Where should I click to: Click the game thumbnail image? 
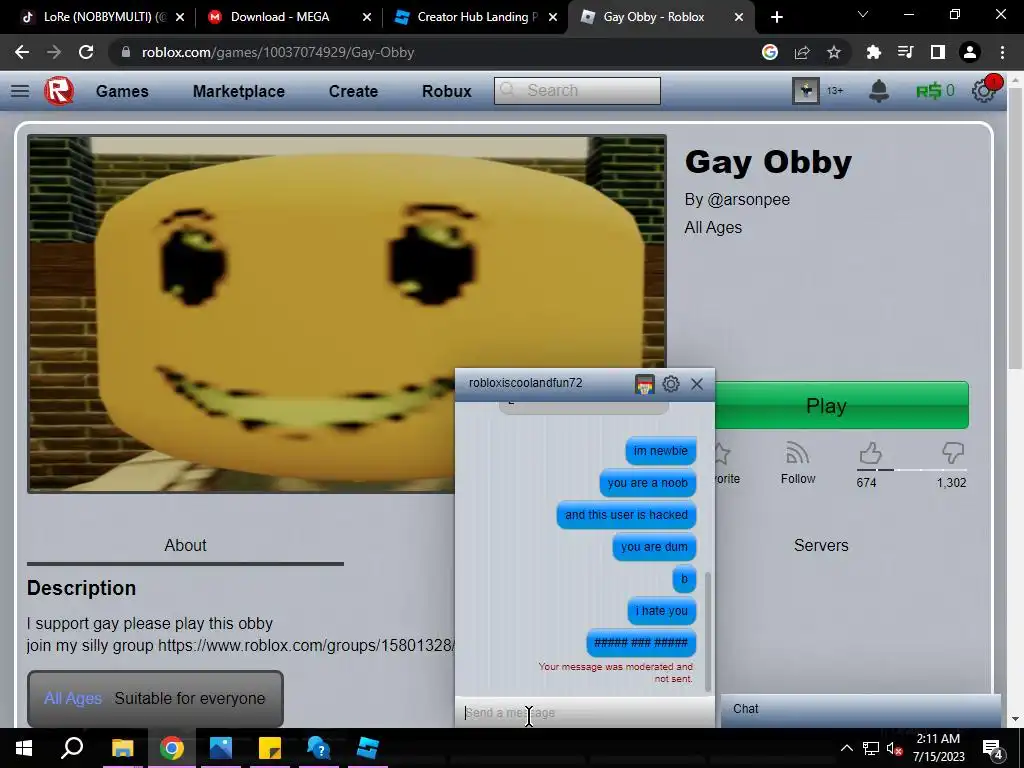coord(346,313)
